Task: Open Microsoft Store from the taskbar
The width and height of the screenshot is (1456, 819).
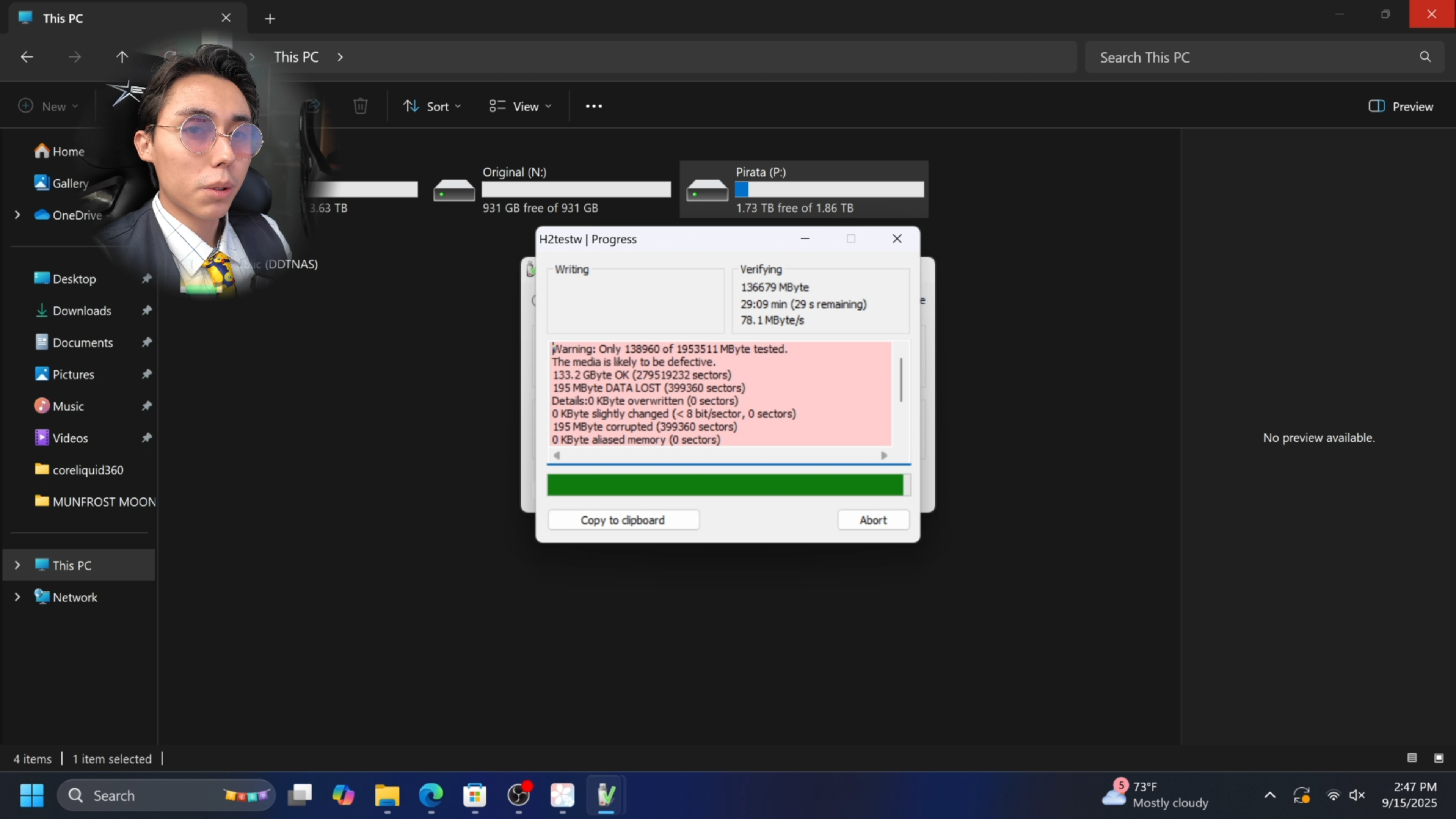Action: [x=474, y=795]
